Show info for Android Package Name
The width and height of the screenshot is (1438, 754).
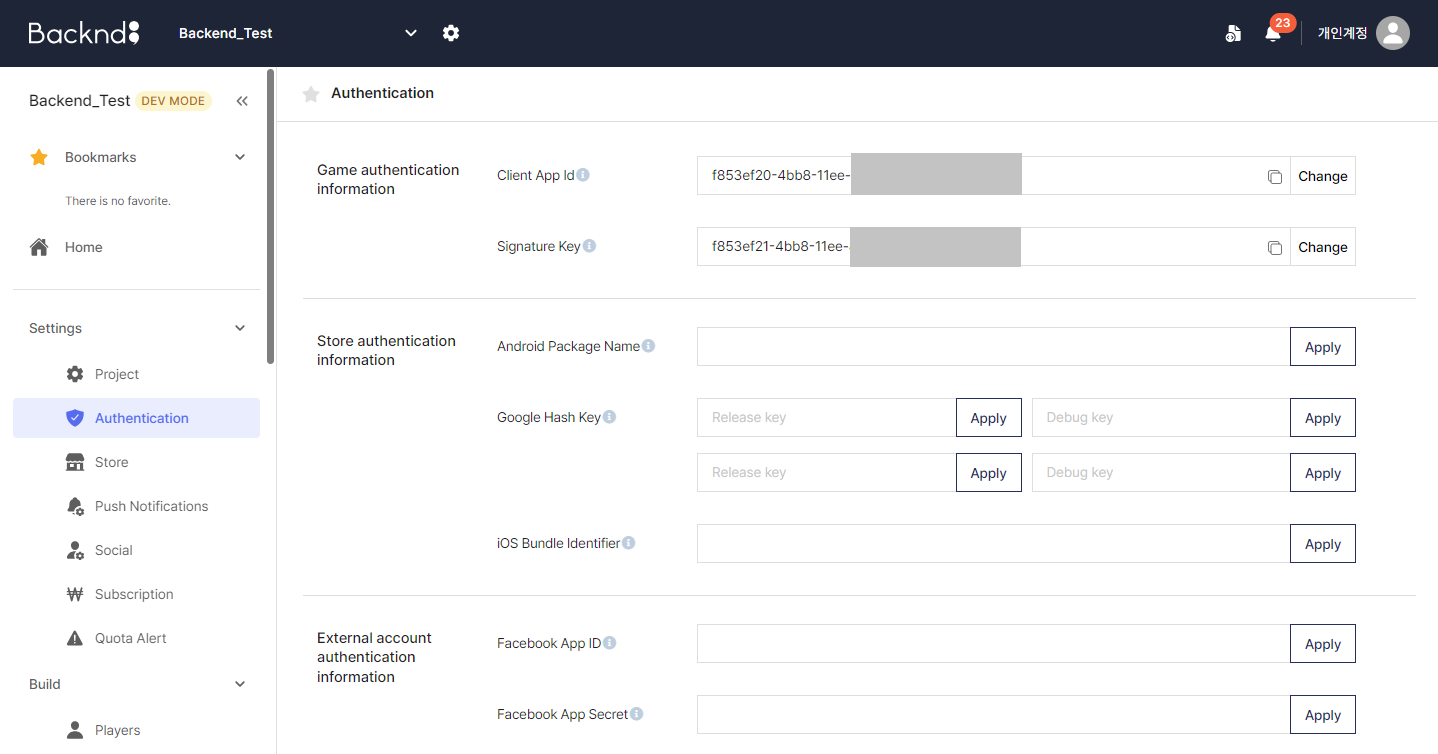(648, 346)
